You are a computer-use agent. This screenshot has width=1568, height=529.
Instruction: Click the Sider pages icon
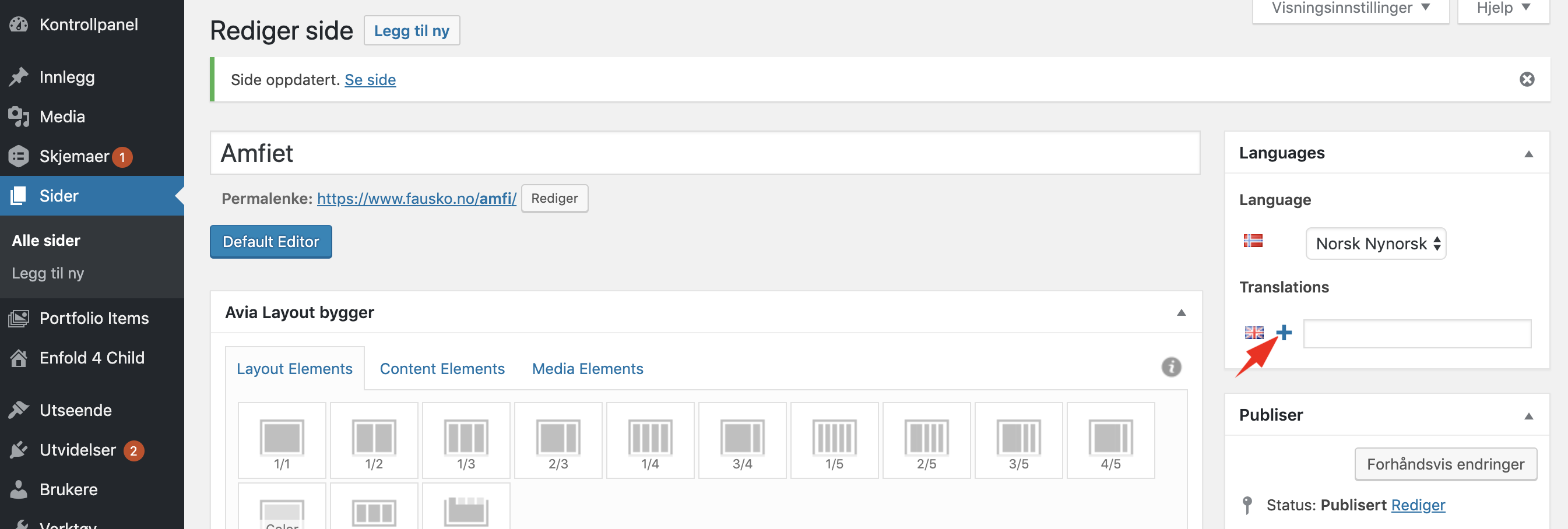pos(19,196)
